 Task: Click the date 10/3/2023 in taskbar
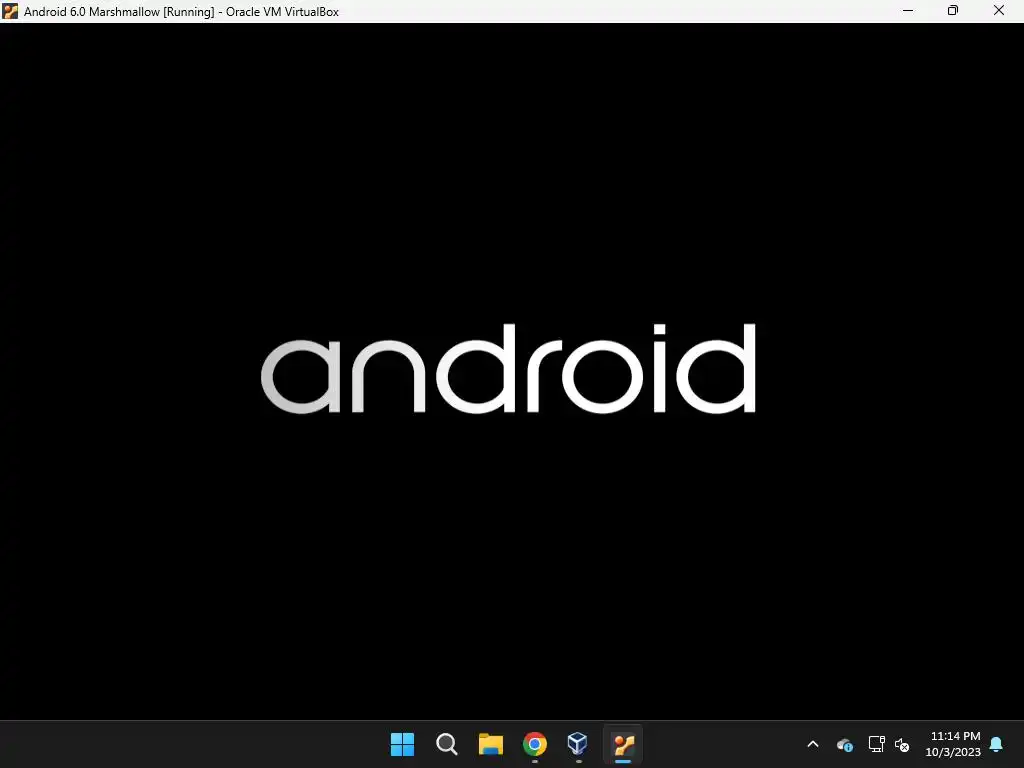953,752
